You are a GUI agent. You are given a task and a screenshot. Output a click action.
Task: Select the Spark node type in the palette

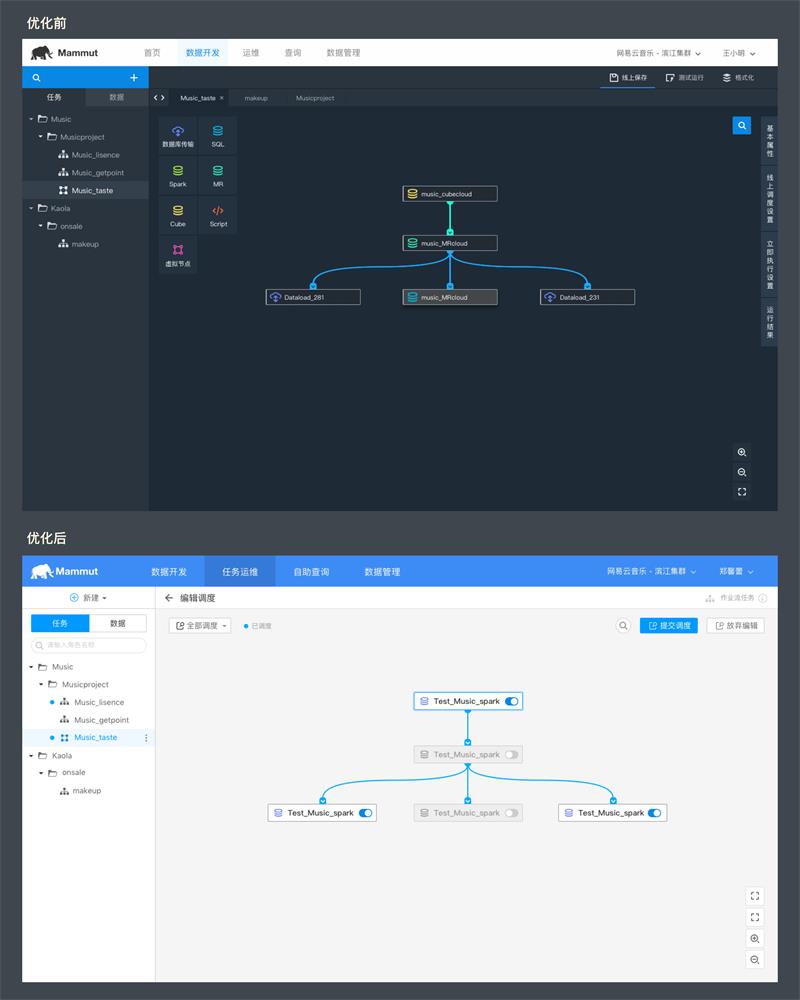[178, 176]
